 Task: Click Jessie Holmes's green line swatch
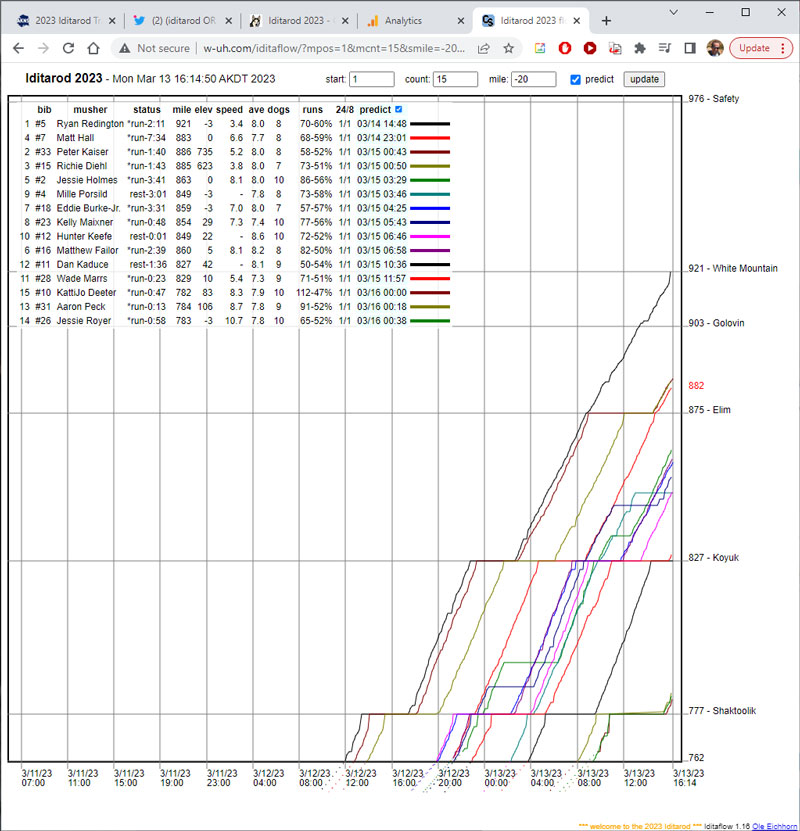(430, 180)
